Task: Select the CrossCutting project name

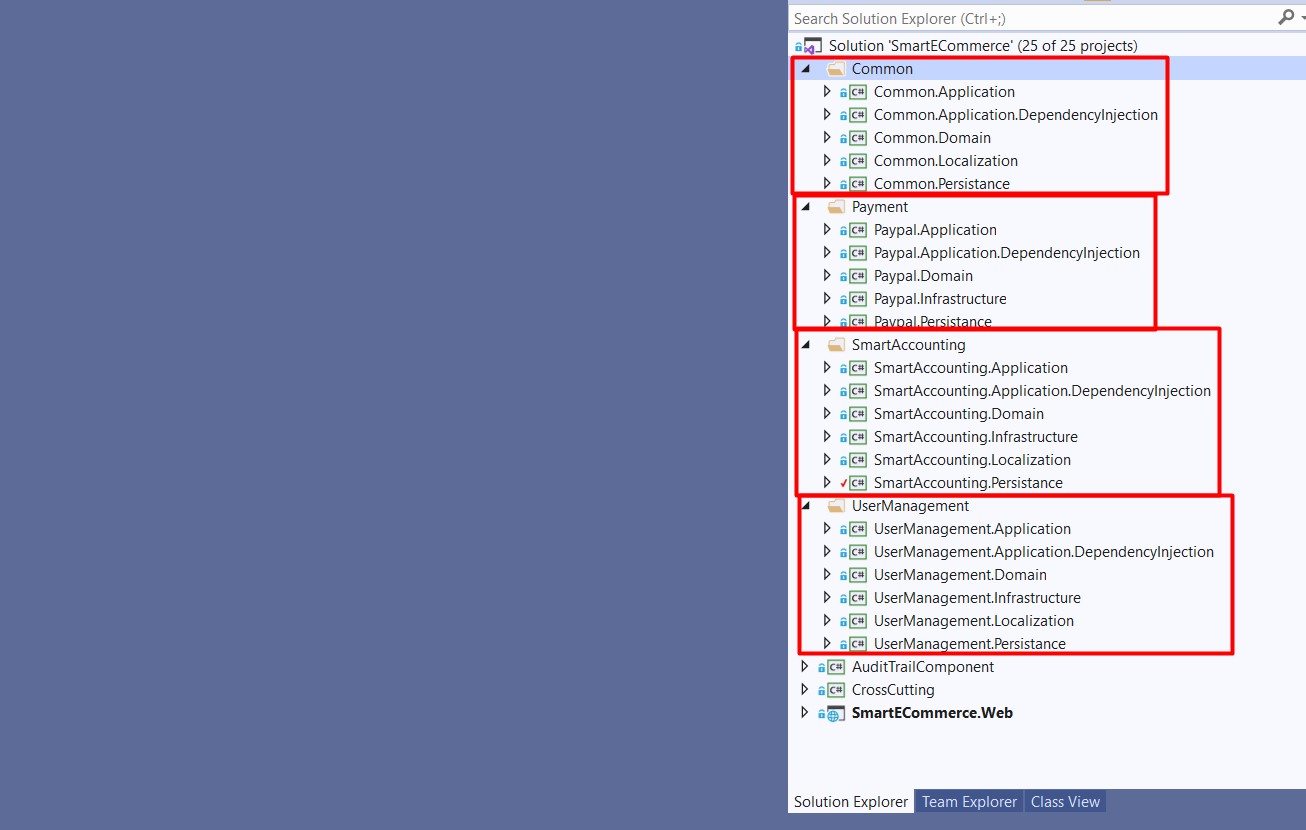Action: click(893, 690)
